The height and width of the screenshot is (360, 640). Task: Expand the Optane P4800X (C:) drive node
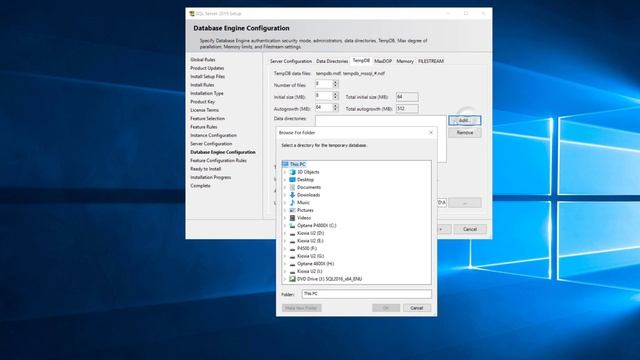(x=285, y=226)
